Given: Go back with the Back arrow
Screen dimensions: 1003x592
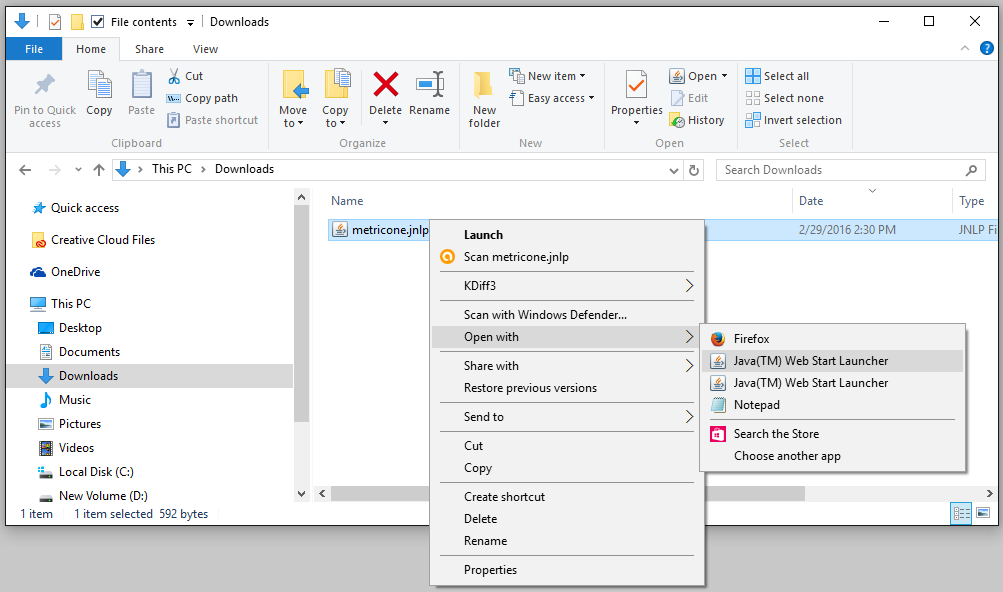Looking at the screenshot, I should click(25, 170).
